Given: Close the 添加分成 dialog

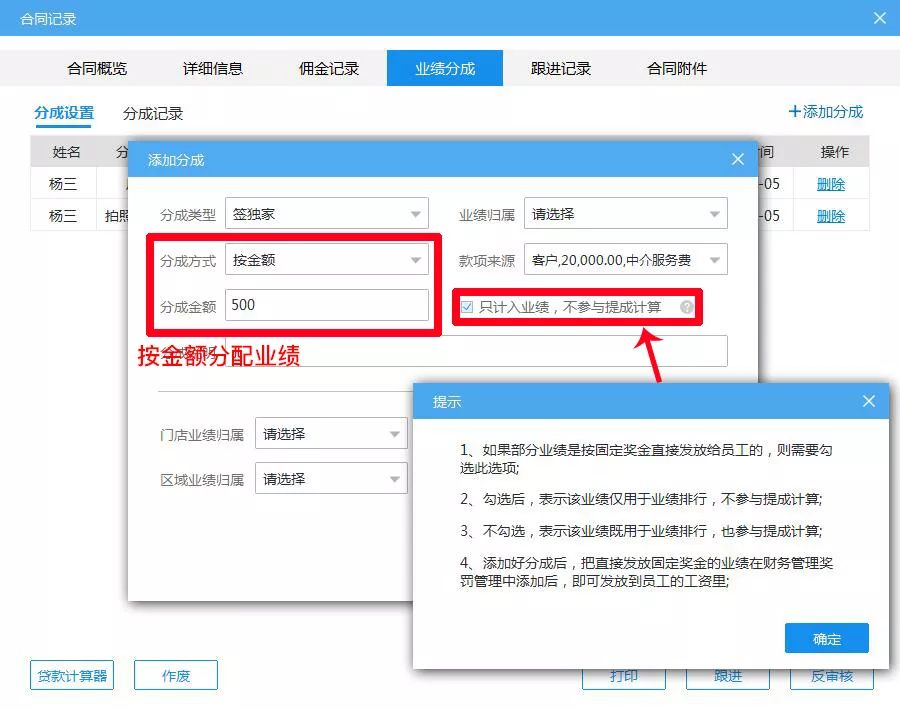Looking at the screenshot, I should (x=738, y=158).
